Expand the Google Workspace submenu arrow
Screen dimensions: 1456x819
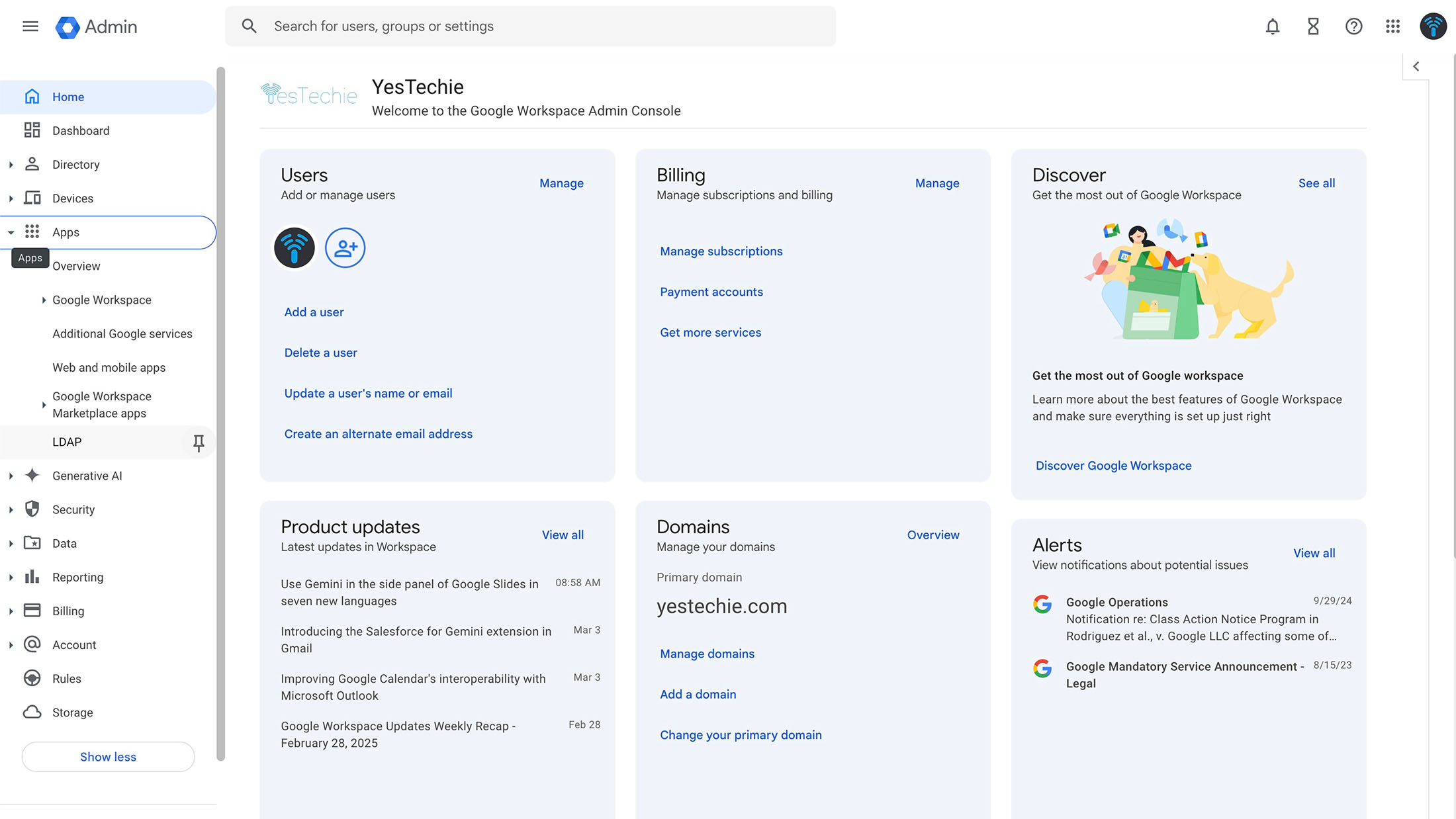tap(44, 300)
